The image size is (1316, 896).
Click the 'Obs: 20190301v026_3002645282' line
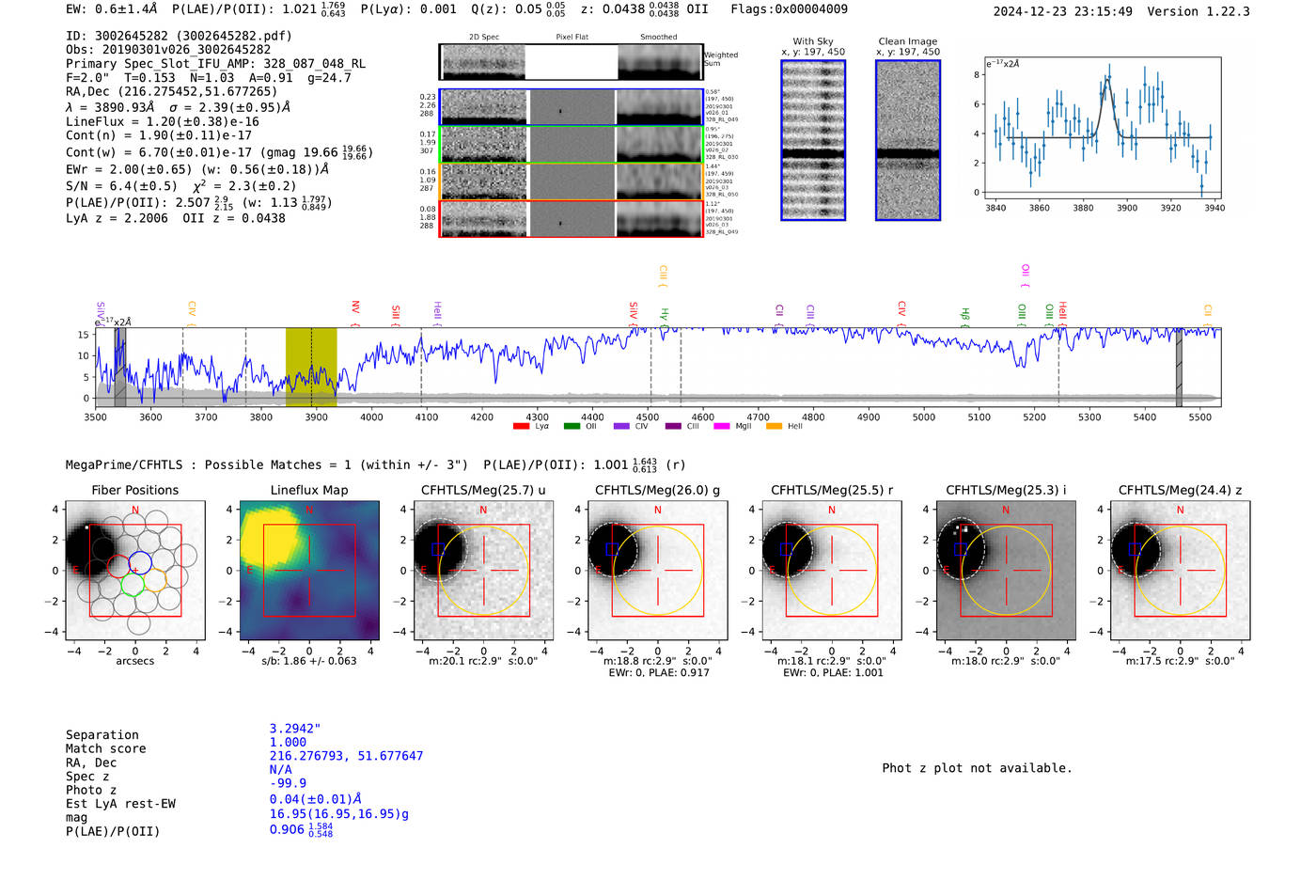[168, 49]
